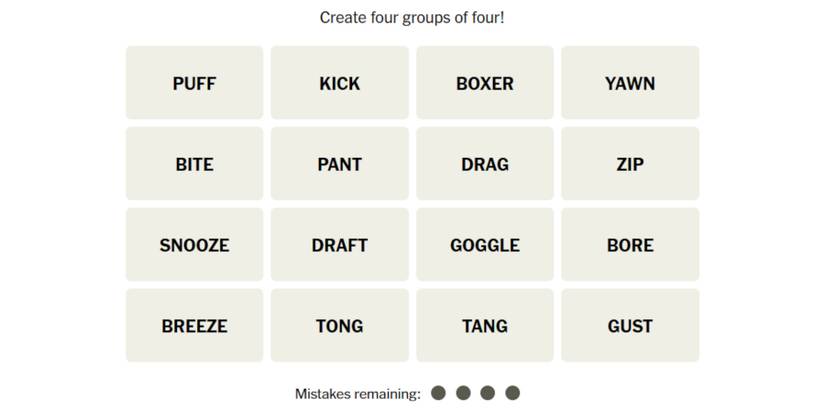
Task: Click the 'Create four groups of four!' heading
Action: tap(412, 17)
